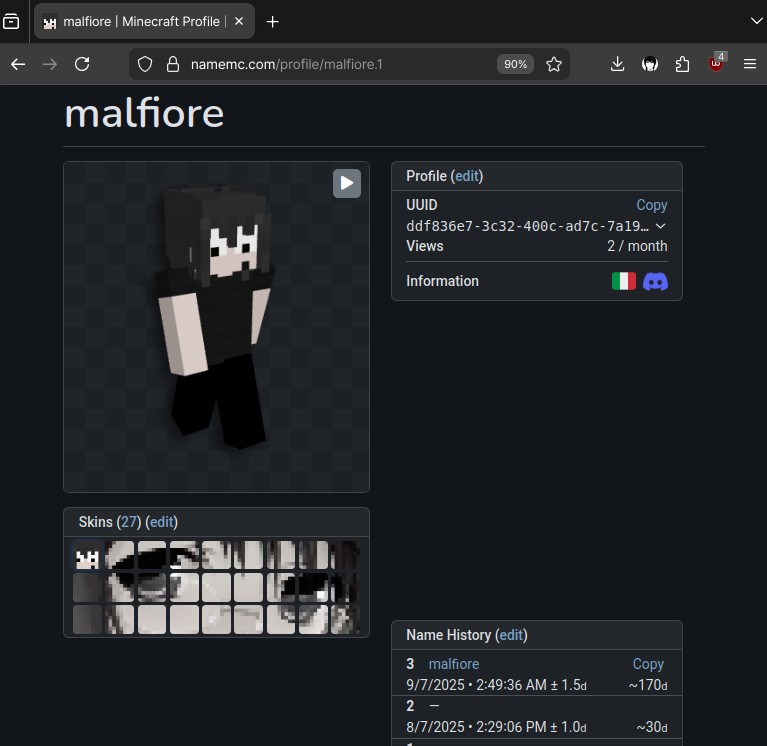The height and width of the screenshot is (746, 767).
Task: Copy the profile UUID
Action: (651, 205)
